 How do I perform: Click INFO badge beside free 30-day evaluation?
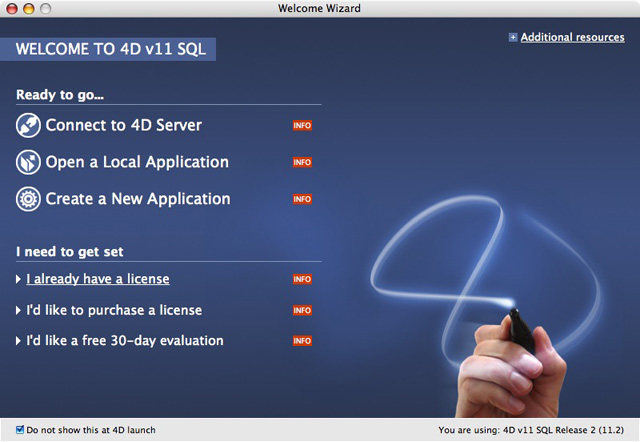click(x=302, y=341)
